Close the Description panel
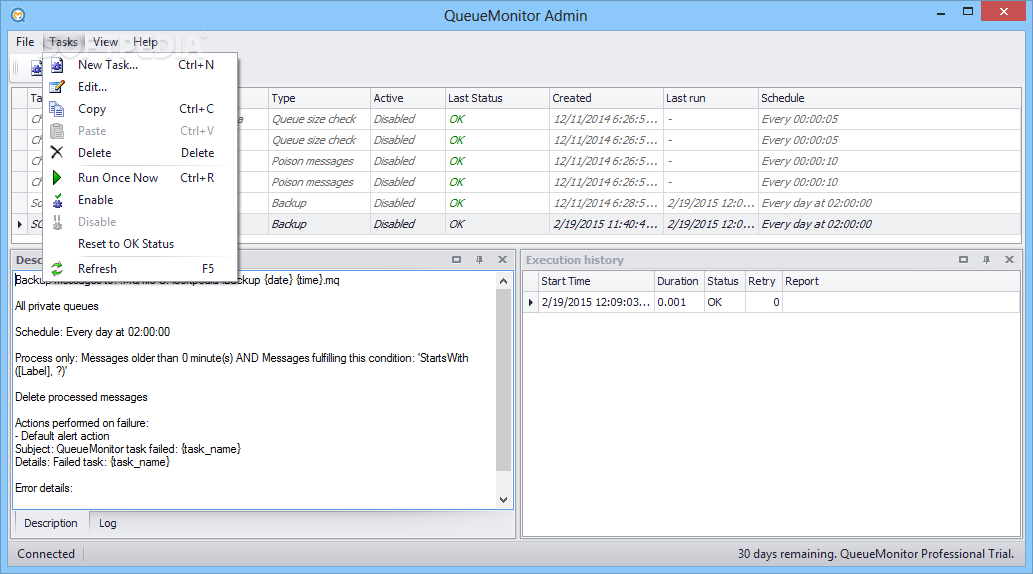Viewport: 1033px width, 574px height. (502, 260)
